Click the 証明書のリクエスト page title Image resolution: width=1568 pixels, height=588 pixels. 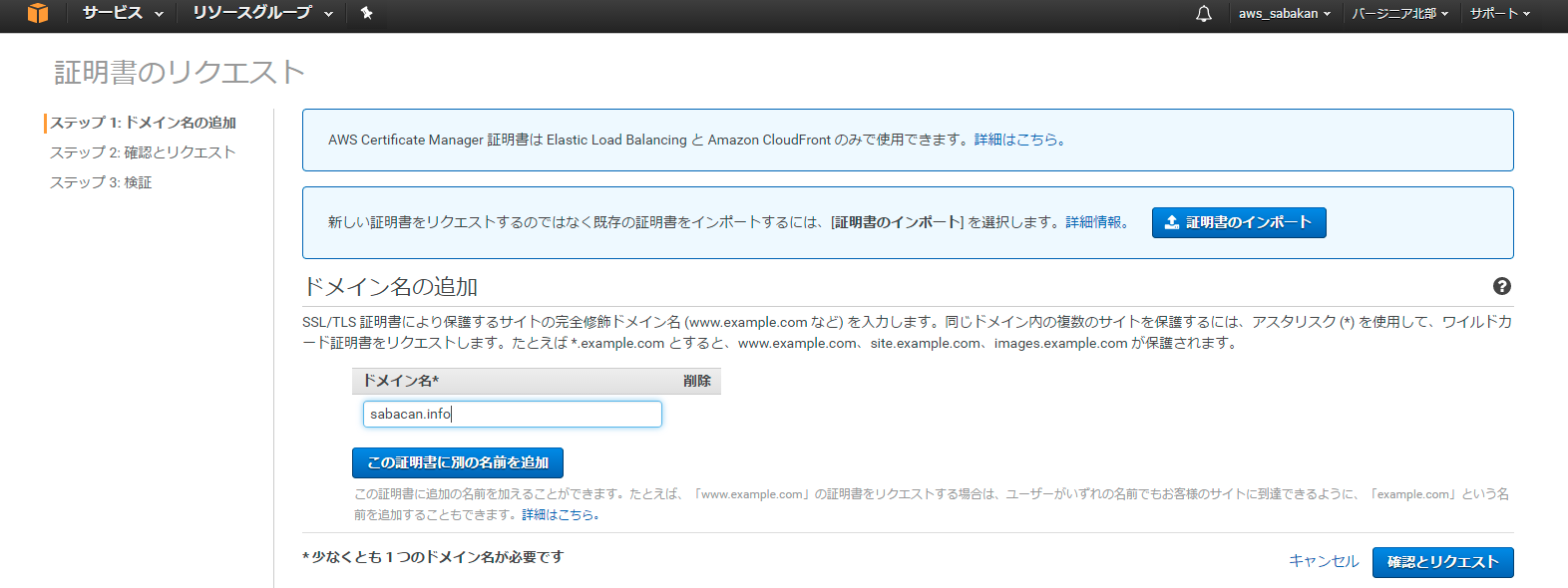(180, 72)
